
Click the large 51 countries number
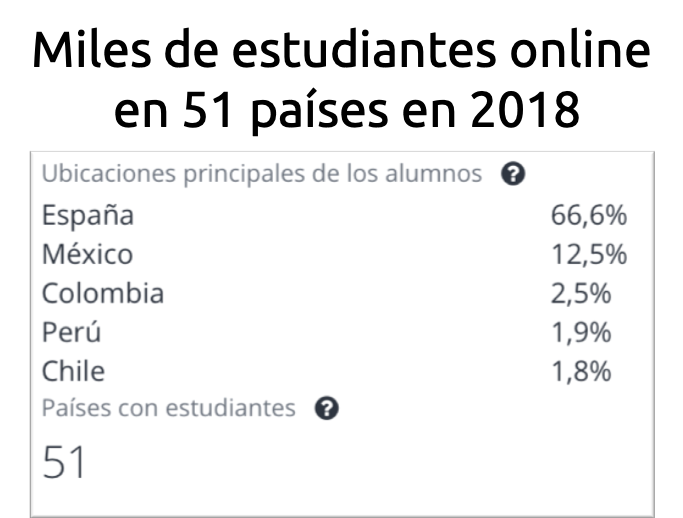pyautogui.click(x=64, y=462)
